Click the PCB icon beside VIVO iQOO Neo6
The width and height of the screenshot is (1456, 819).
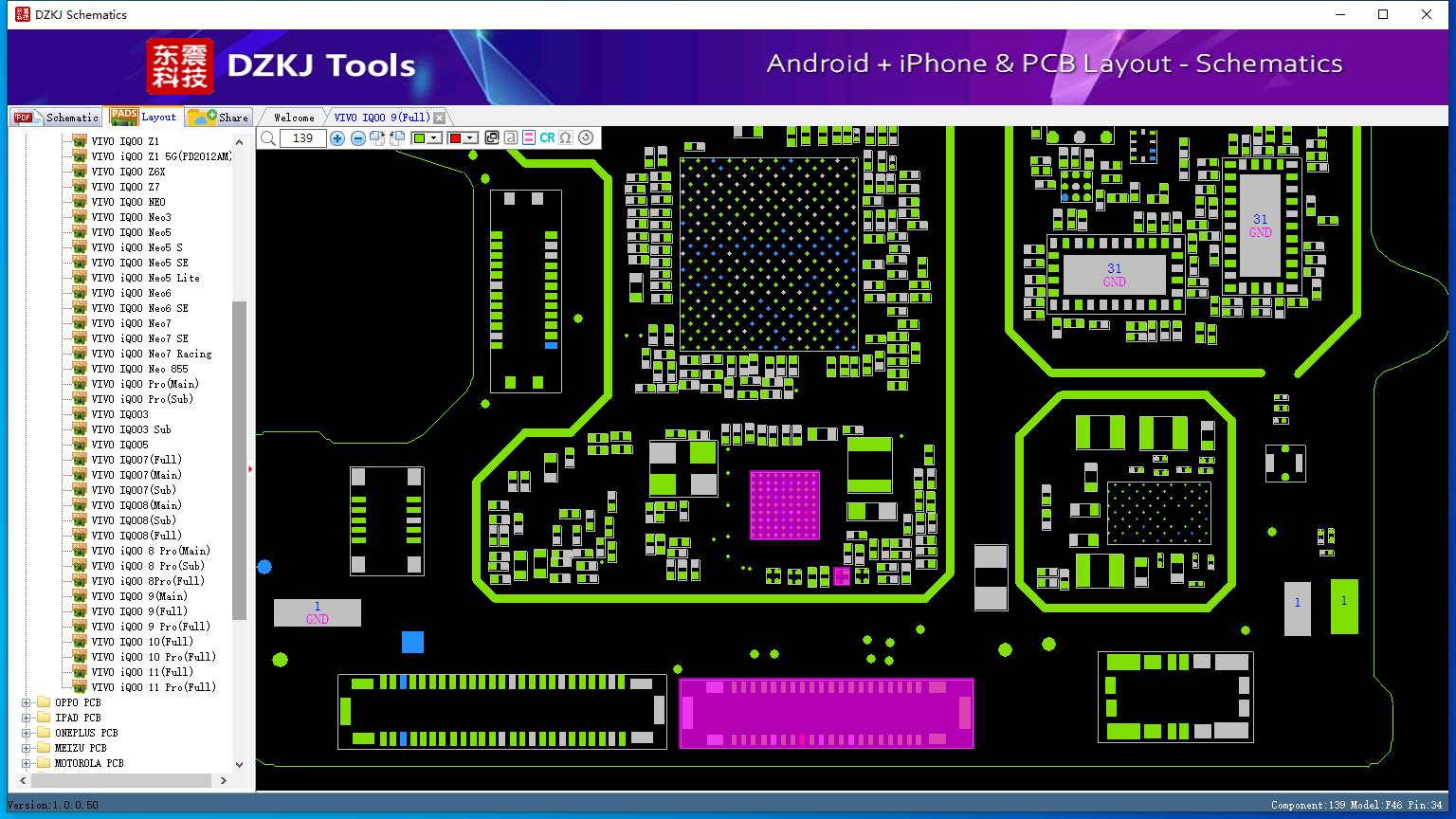[80, 293]
